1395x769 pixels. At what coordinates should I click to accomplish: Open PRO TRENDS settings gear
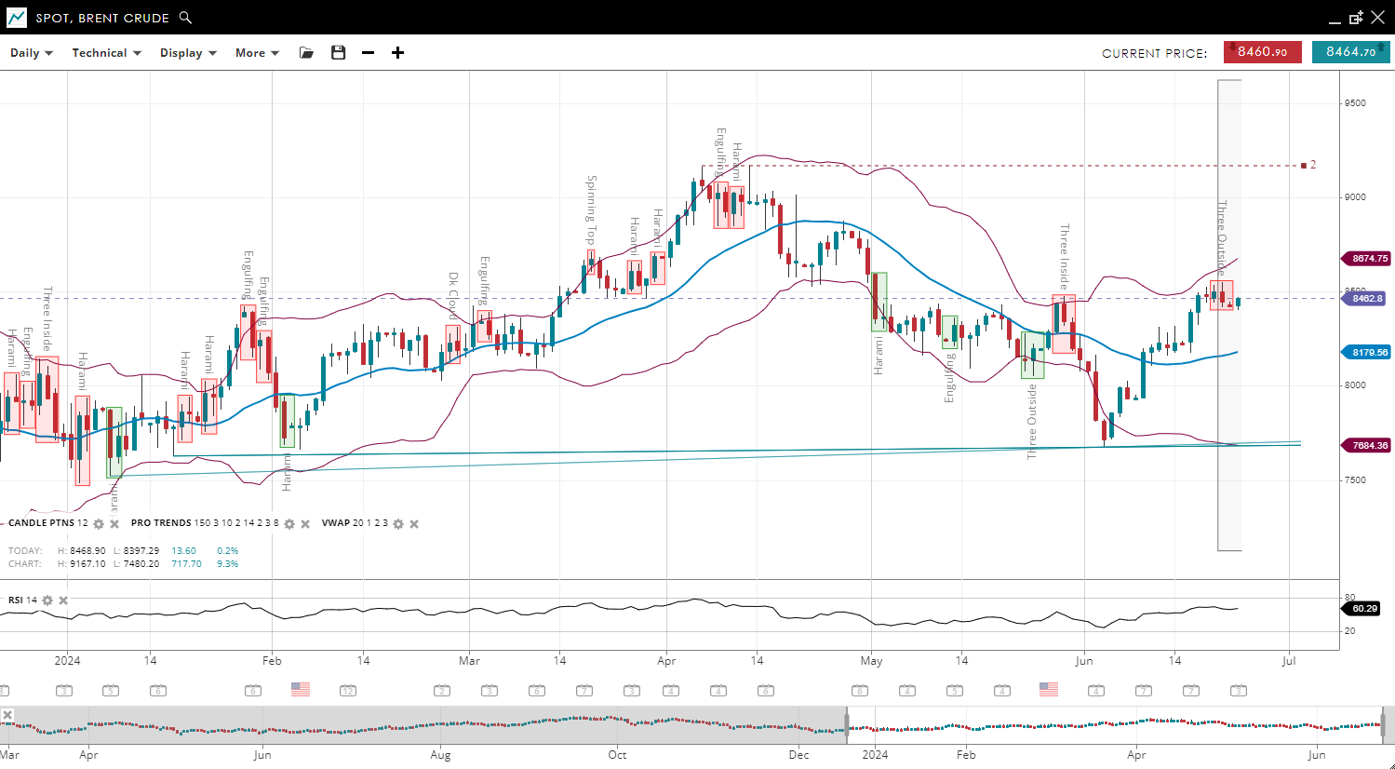tap(290, 524)
